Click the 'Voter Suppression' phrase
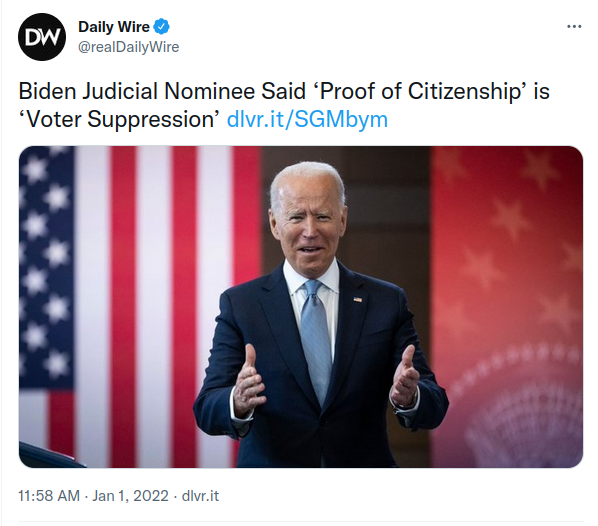 click(119, 119)
